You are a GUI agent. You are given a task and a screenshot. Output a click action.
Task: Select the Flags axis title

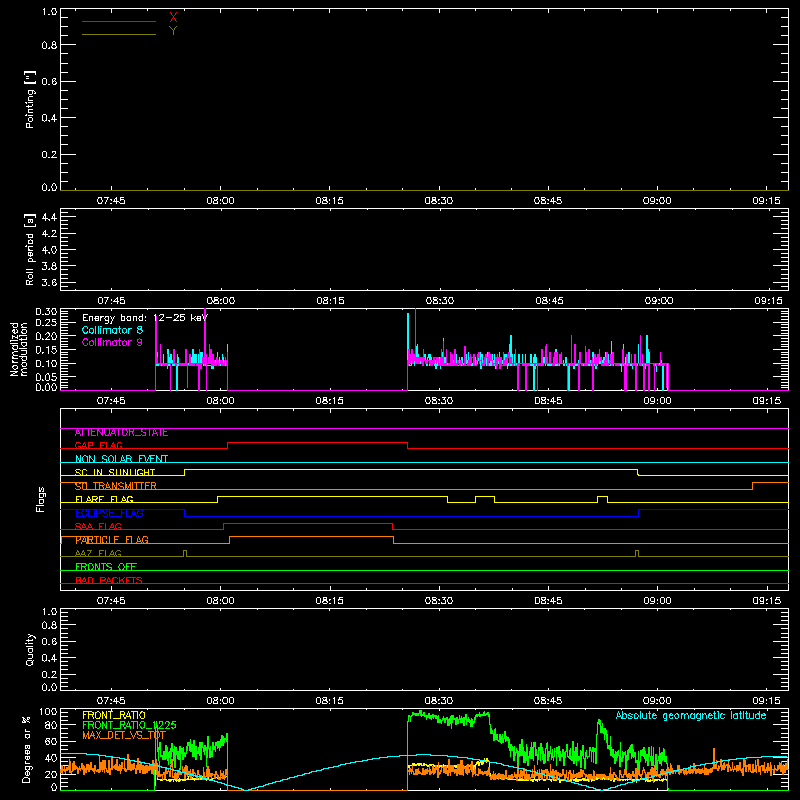[41, 499]
